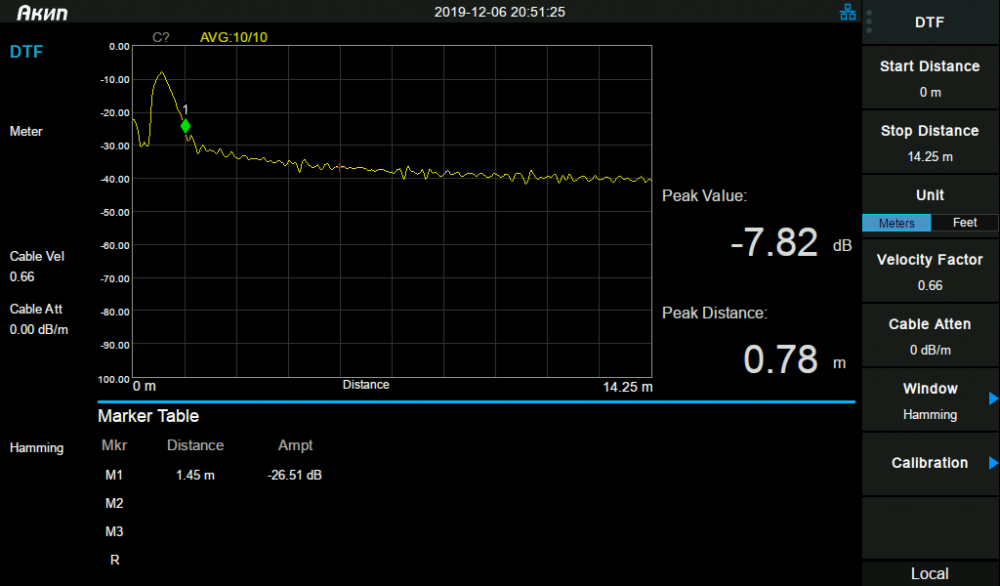Click the AVG:10/10 averaging indicator
The height and width of the screenshot is (586, 1000).
[x=233, y=37]
